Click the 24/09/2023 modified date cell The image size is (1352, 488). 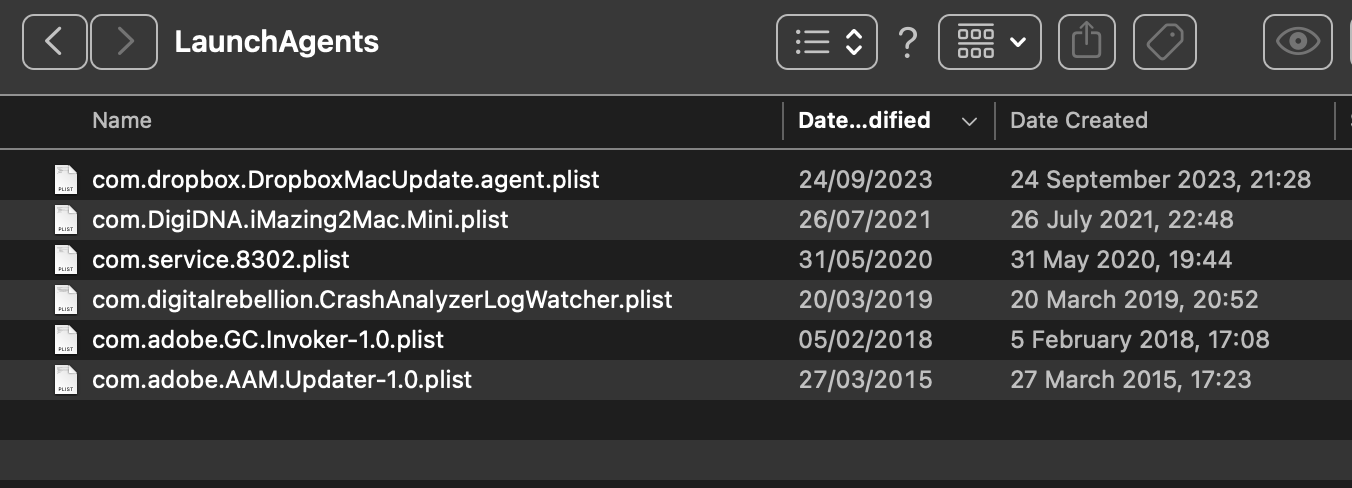point(865,180)
